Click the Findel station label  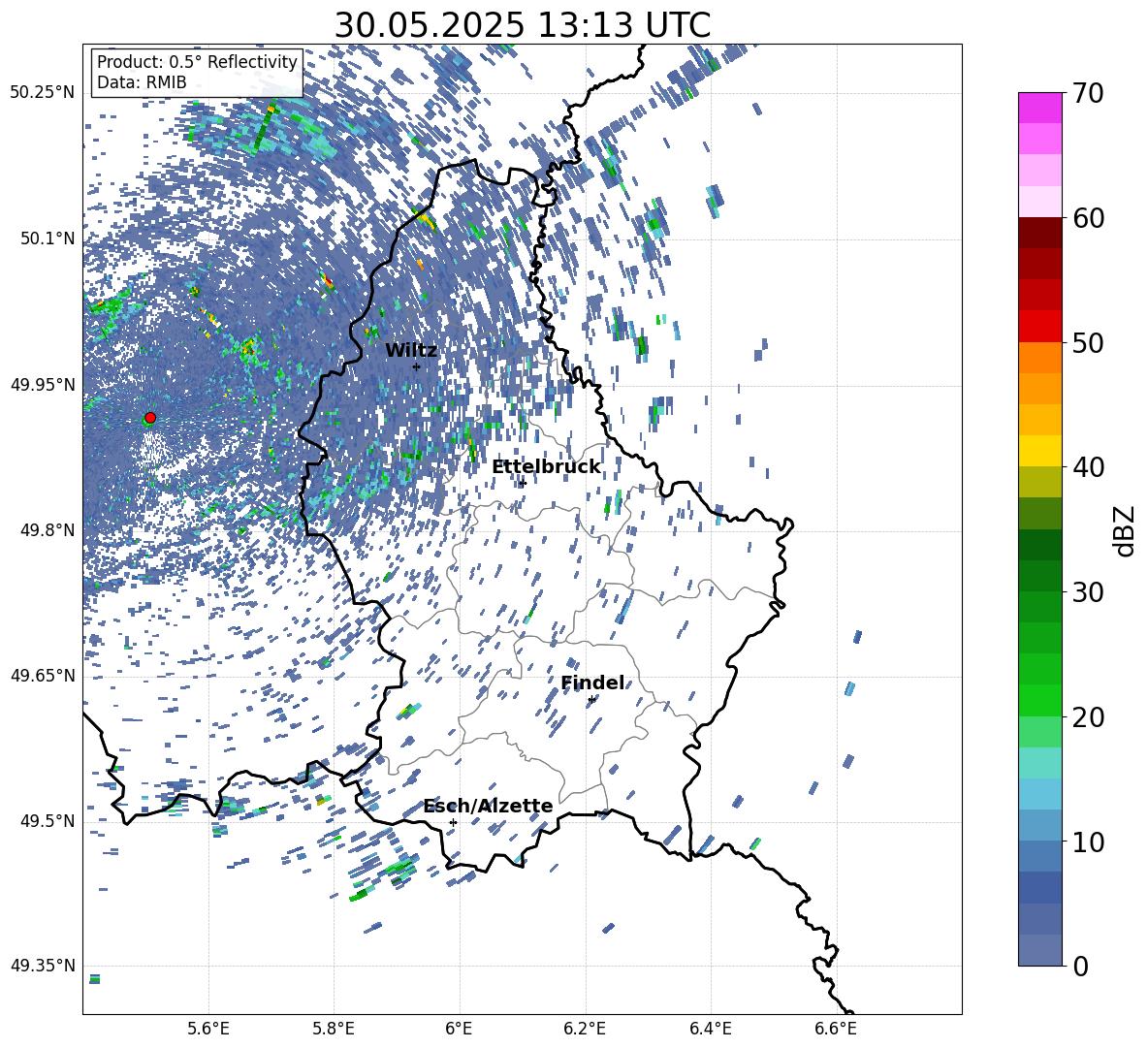pyautogui.click(x=592, y=683)
